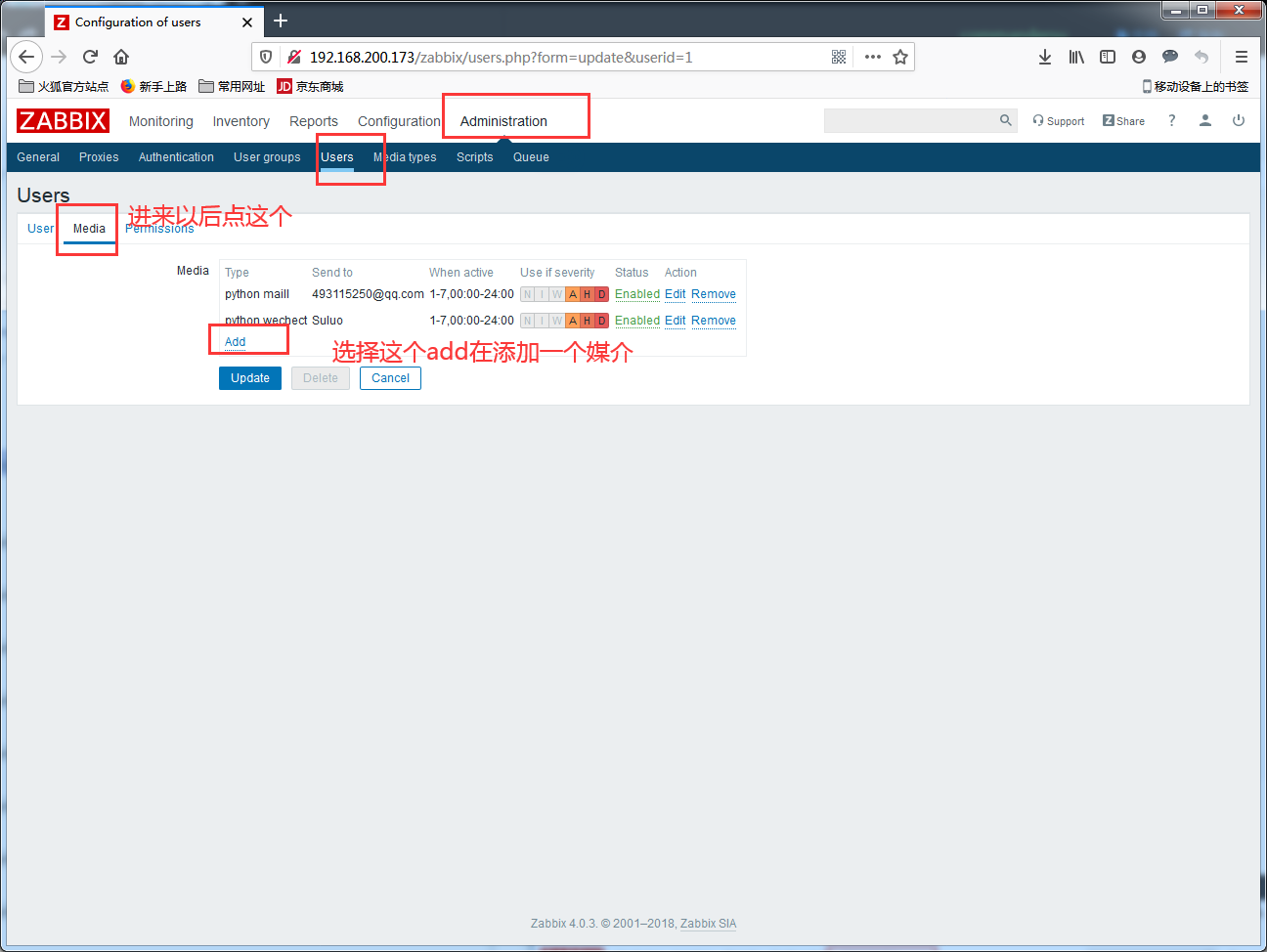Image resolution: width=1267 pixels, height=952 pixels.
Task: Open the 京东商城 bookmark
Action: point(311,86)
